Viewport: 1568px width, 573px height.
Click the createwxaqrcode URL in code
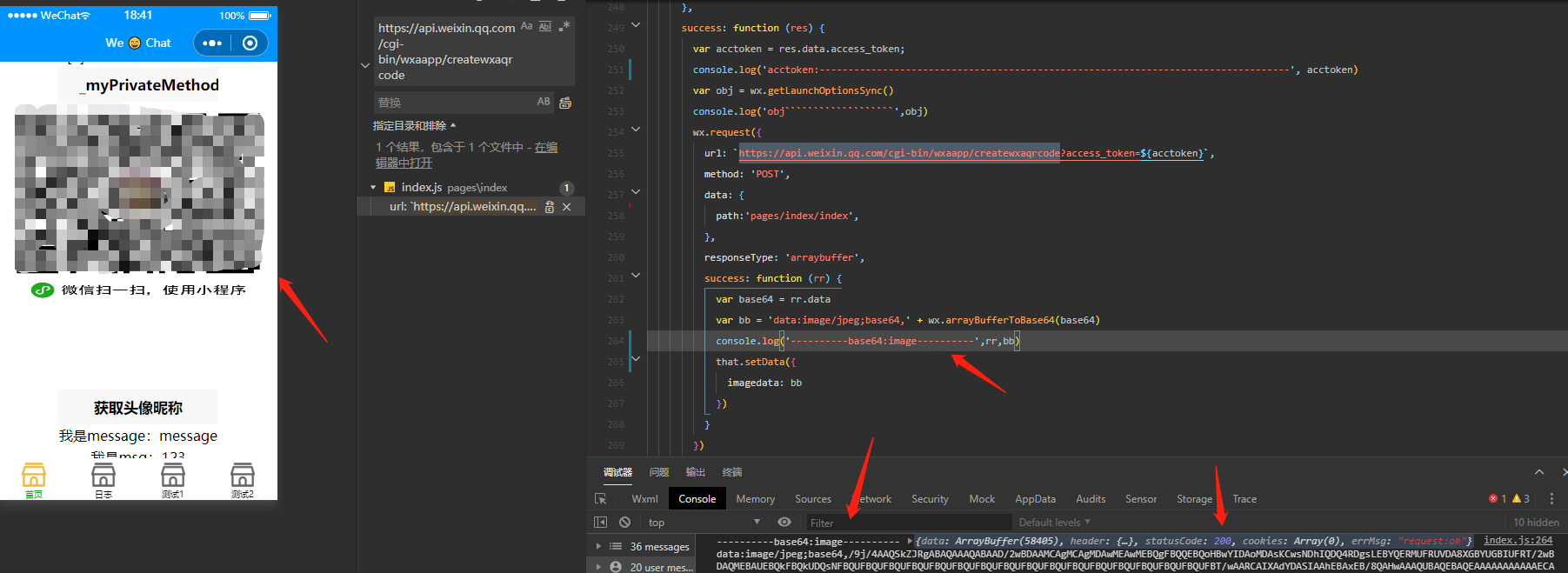[x=899, y=153]
